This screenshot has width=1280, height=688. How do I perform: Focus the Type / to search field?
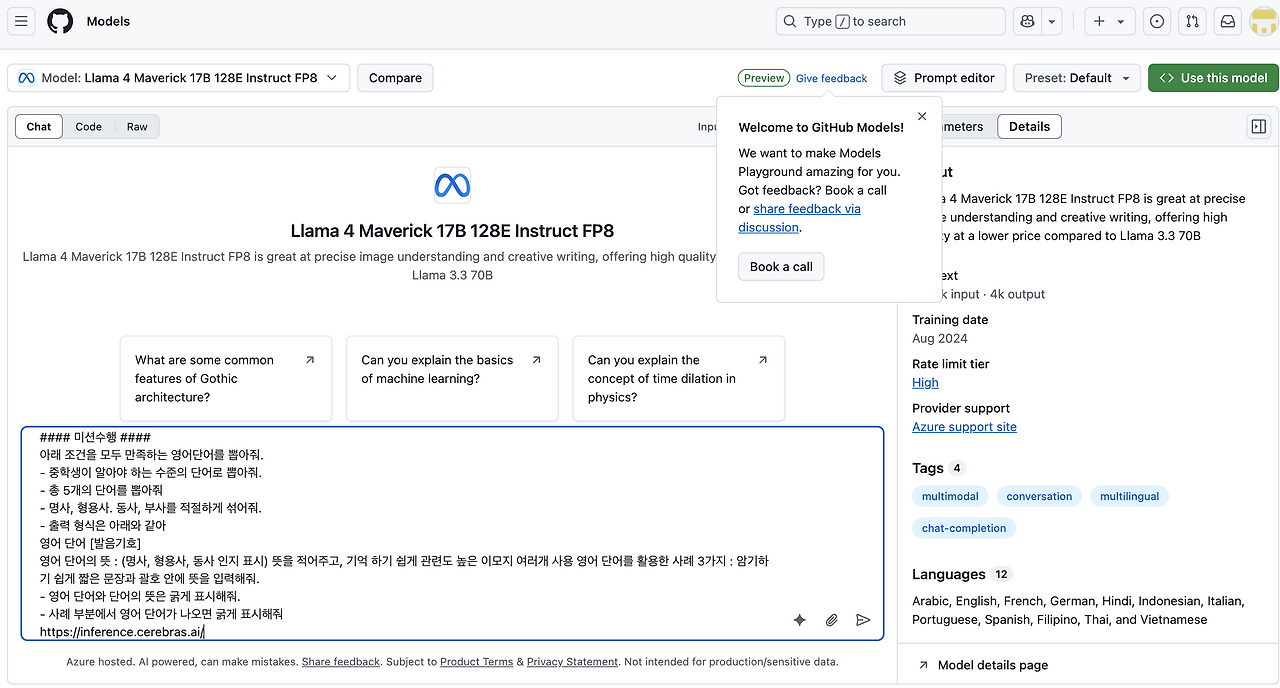(x=890, y=21)
